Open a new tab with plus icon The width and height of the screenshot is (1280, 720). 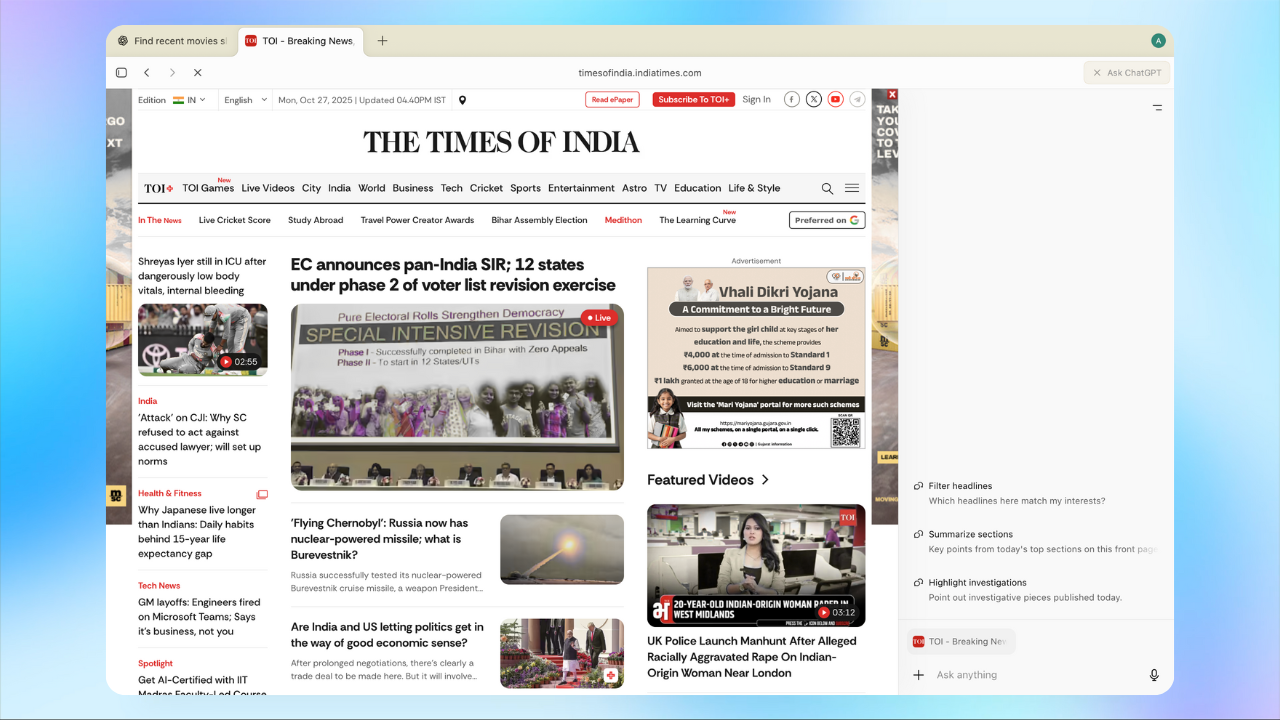pos(382,41)
